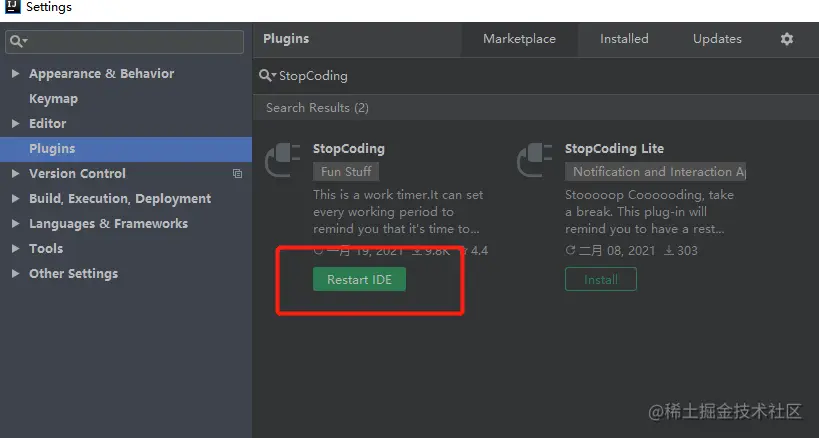
Task: Click the StopCoding Lite description text
Action: point(649,212)
